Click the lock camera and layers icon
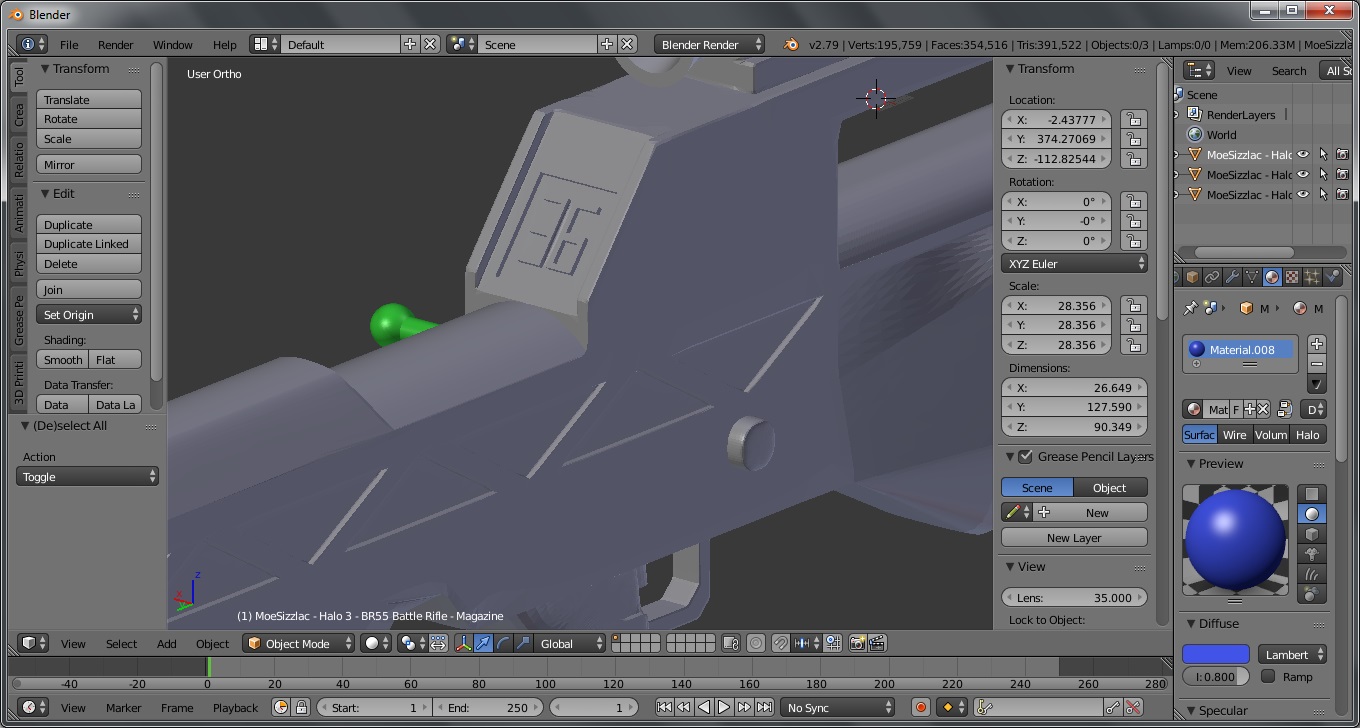 tap(731, 644)
